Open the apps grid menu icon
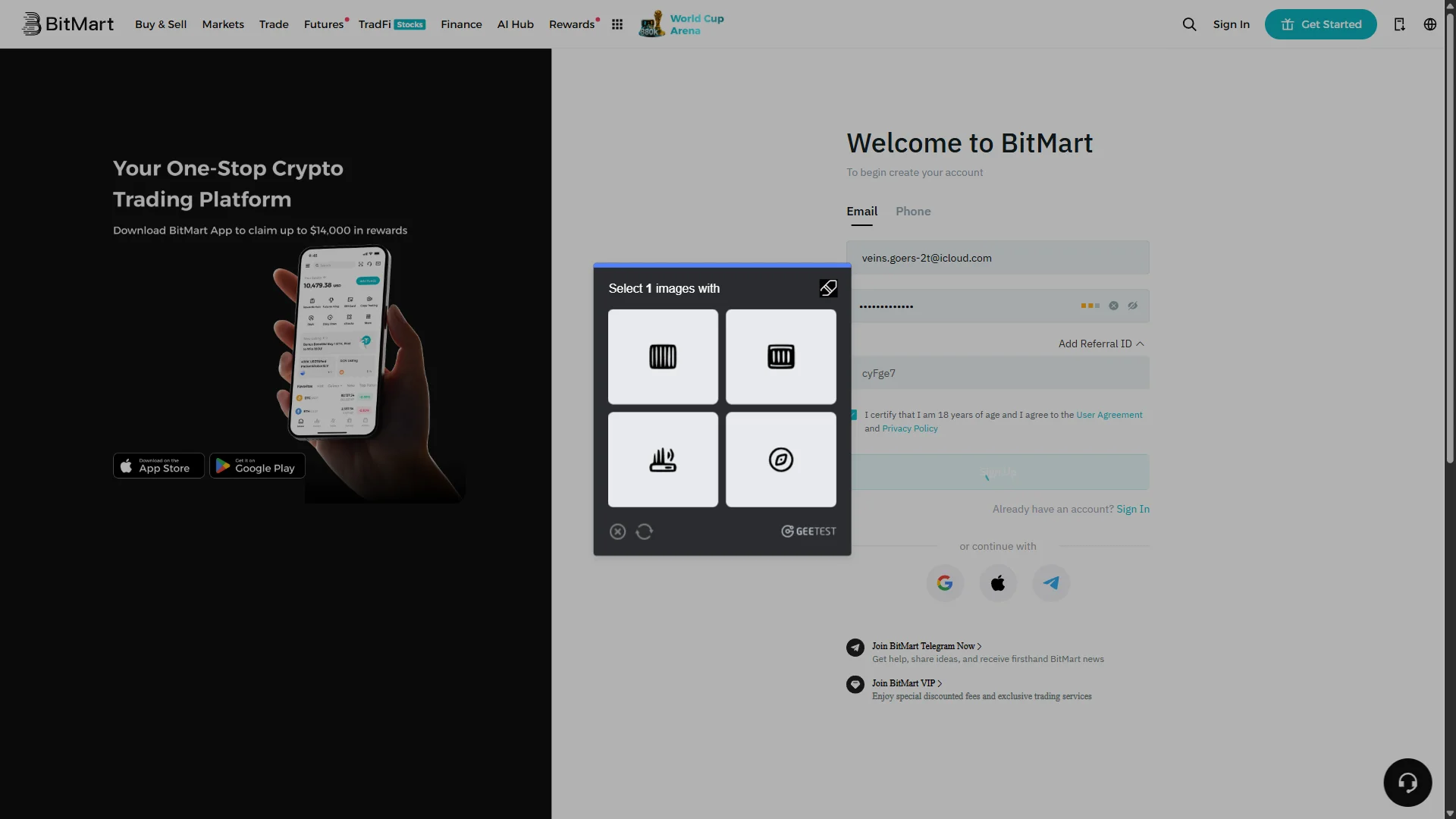The image size is (1456, 819). [617, 24]
